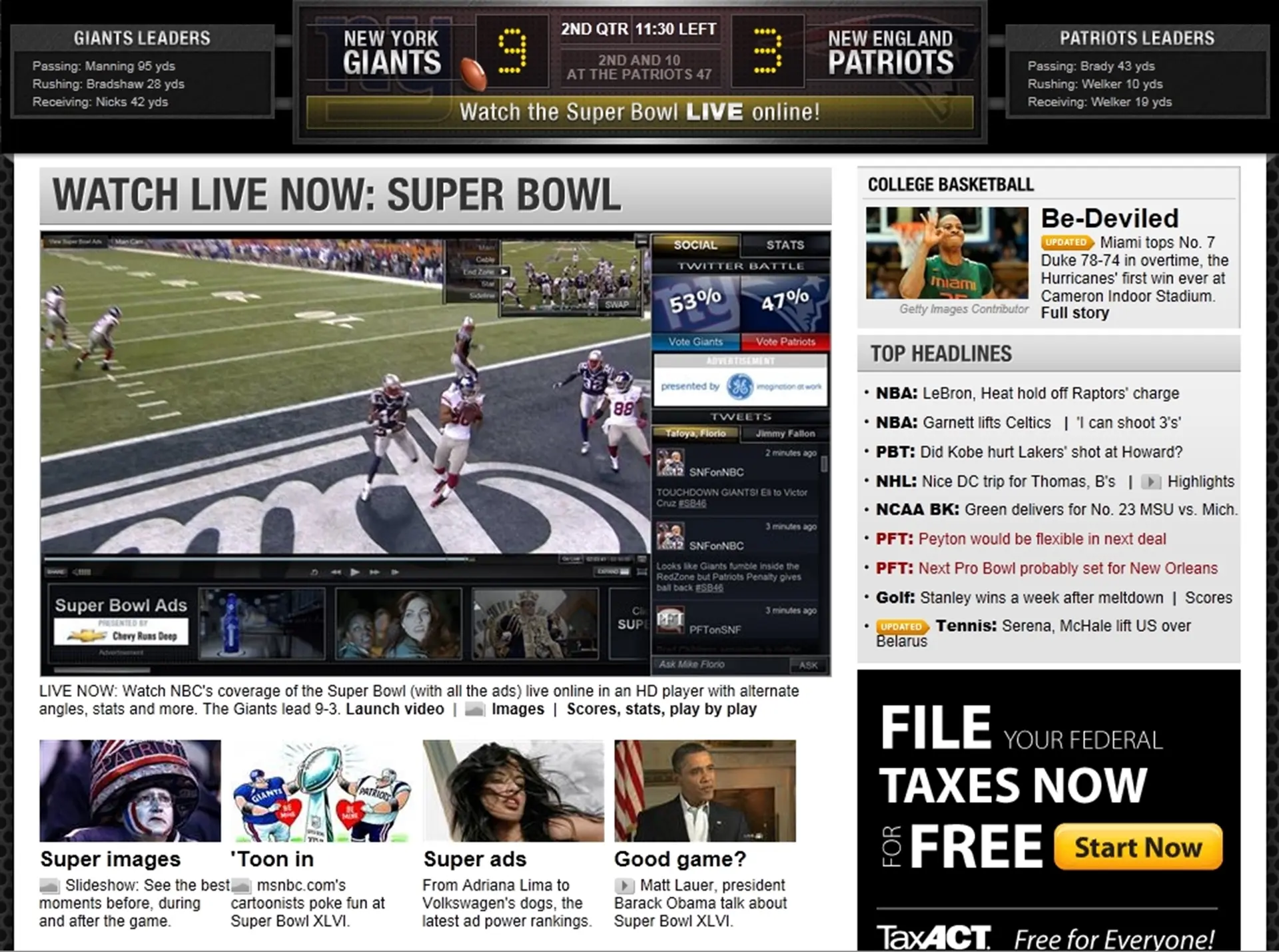This screenshot has height=952, width=1279.
Task: Click the SHARE button in video player
Action: point(55,572)
